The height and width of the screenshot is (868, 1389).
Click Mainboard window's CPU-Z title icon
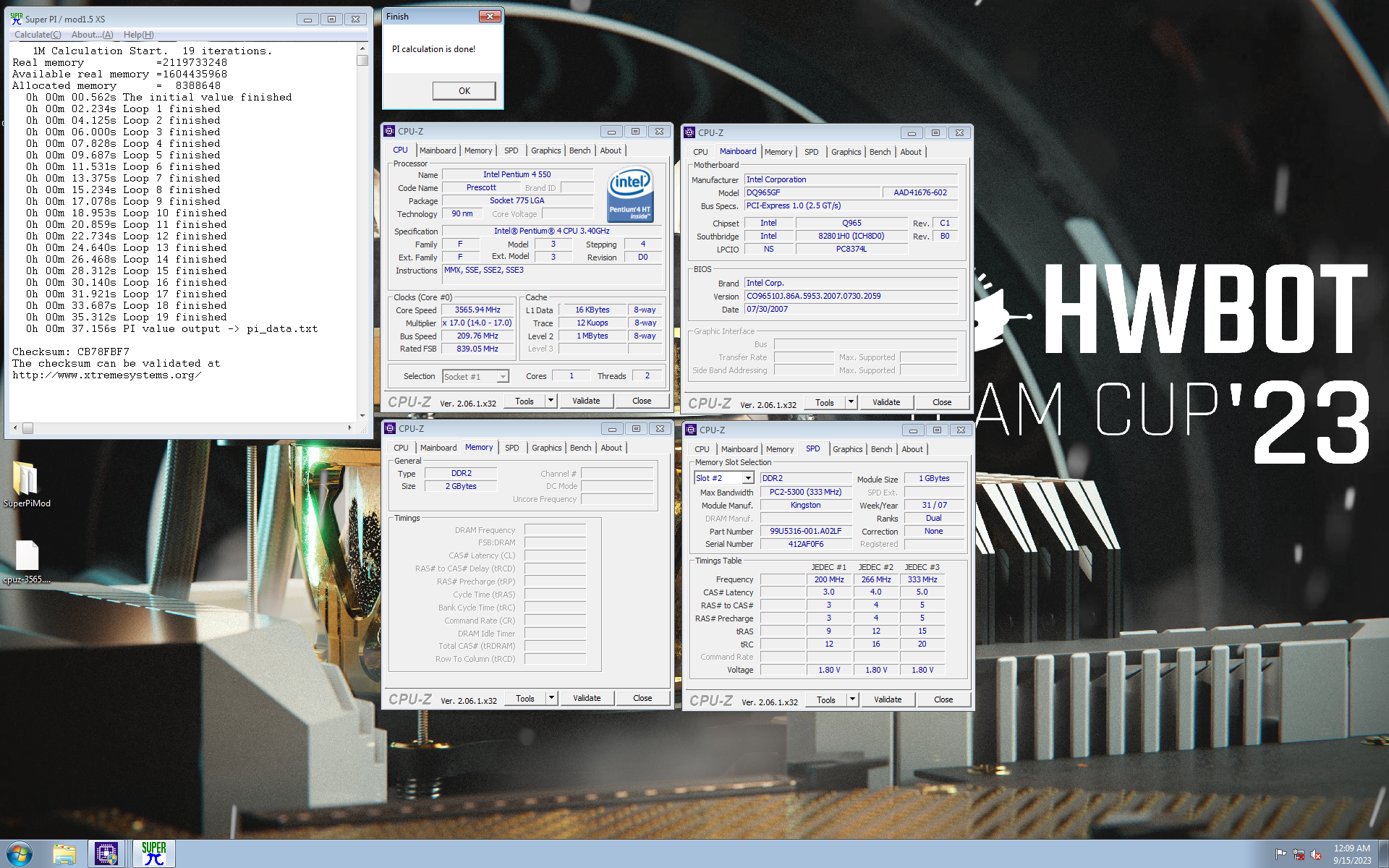tap(690, 132)
